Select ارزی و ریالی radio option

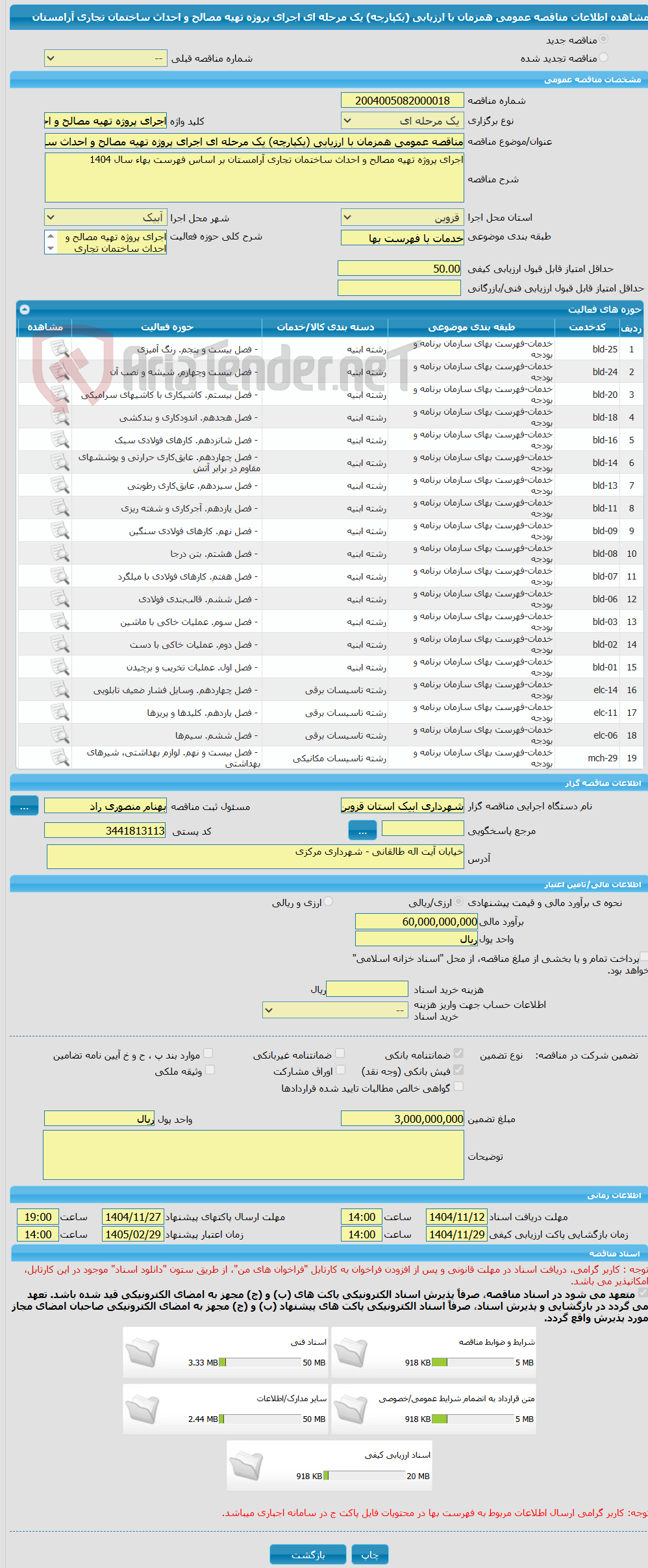(x=329, y=901)
